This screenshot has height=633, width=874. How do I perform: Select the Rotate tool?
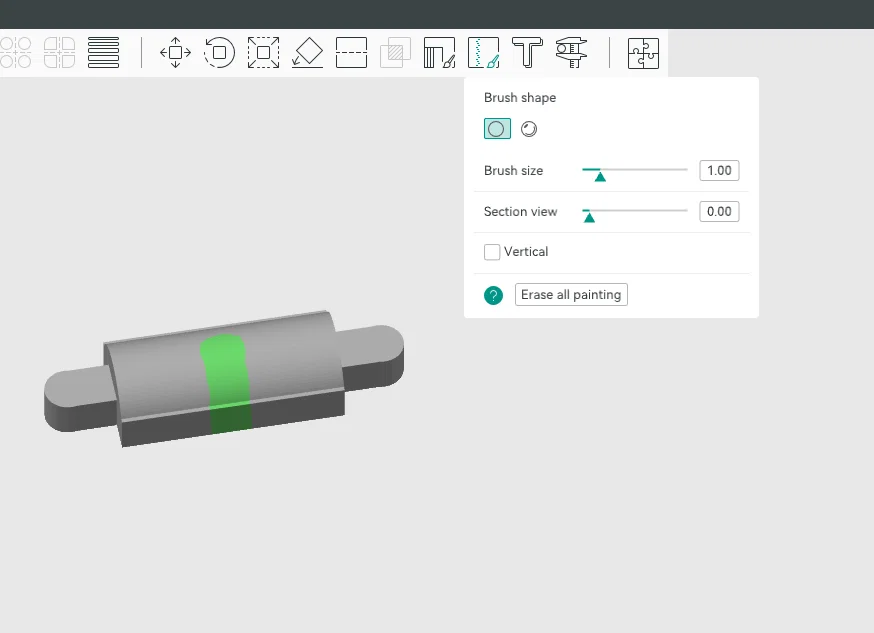coord(219,53)
